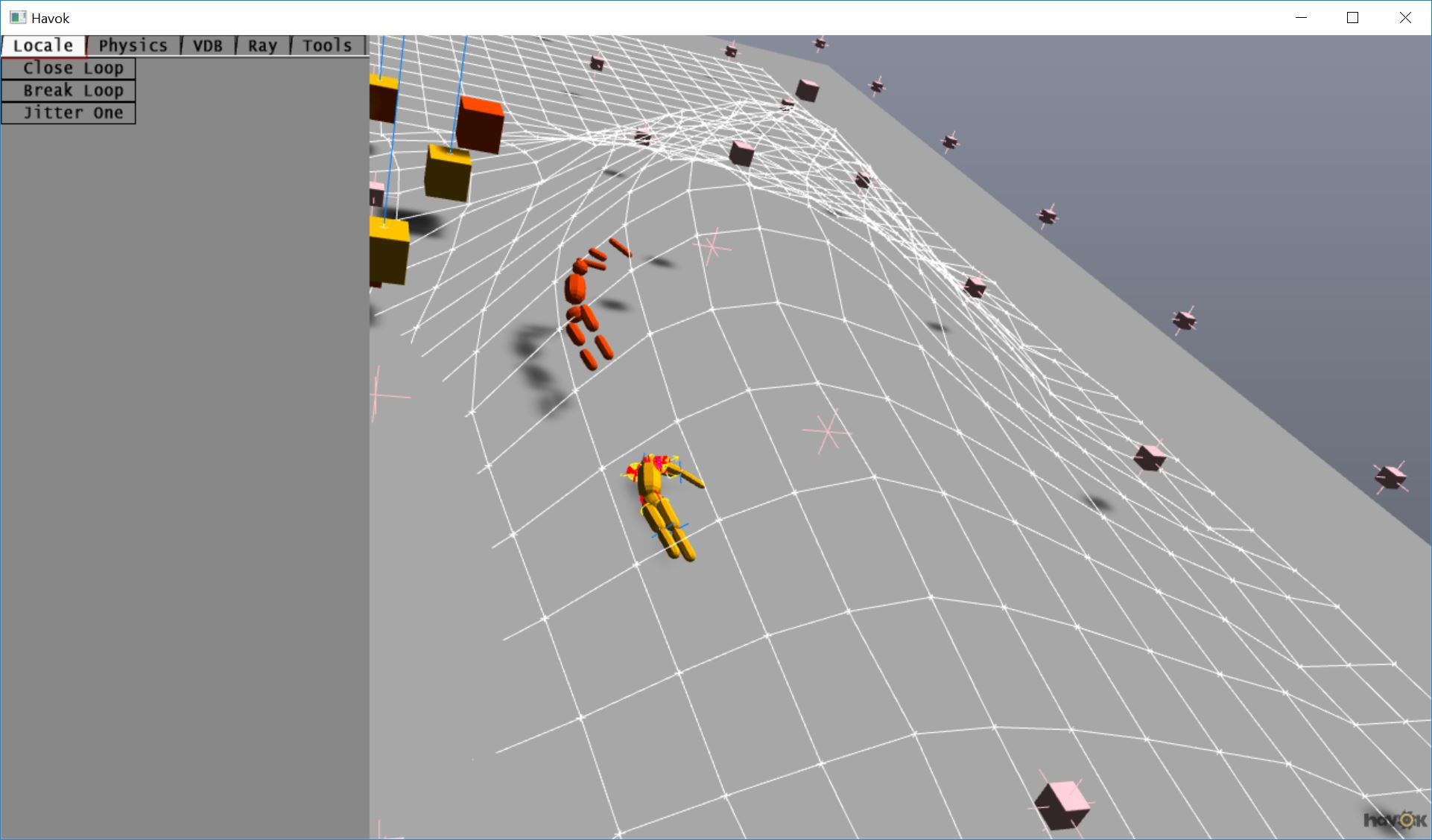
Task: Click the pink star marker above orange ragdoll
Action: [x=712, y=246]
